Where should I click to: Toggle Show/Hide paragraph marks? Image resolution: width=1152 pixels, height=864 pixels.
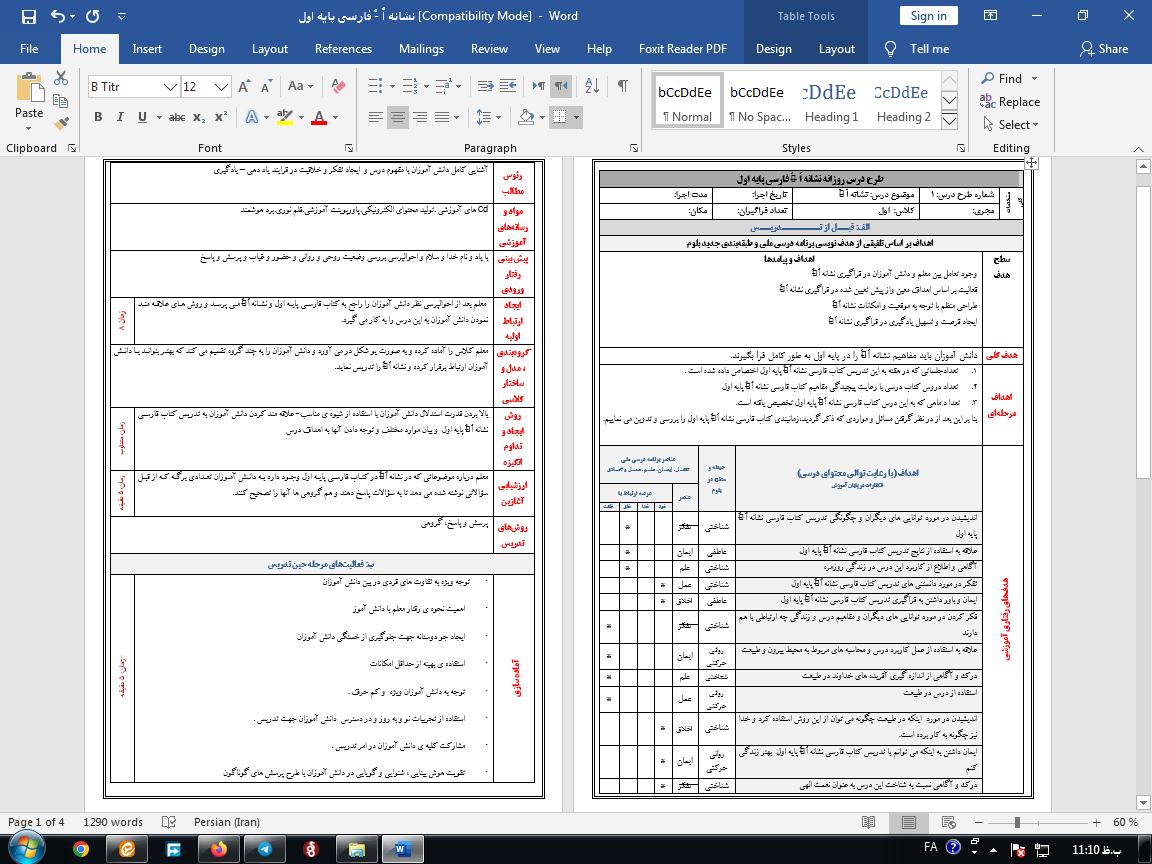click(623, 87)
